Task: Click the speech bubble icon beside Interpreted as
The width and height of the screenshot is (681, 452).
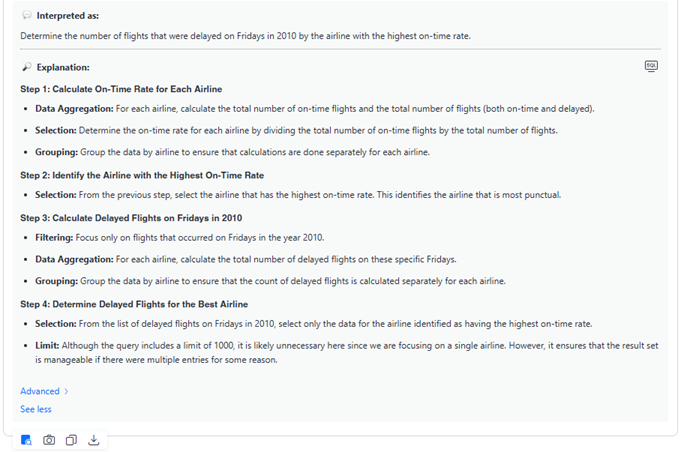Action: click(x=26, y=17)
